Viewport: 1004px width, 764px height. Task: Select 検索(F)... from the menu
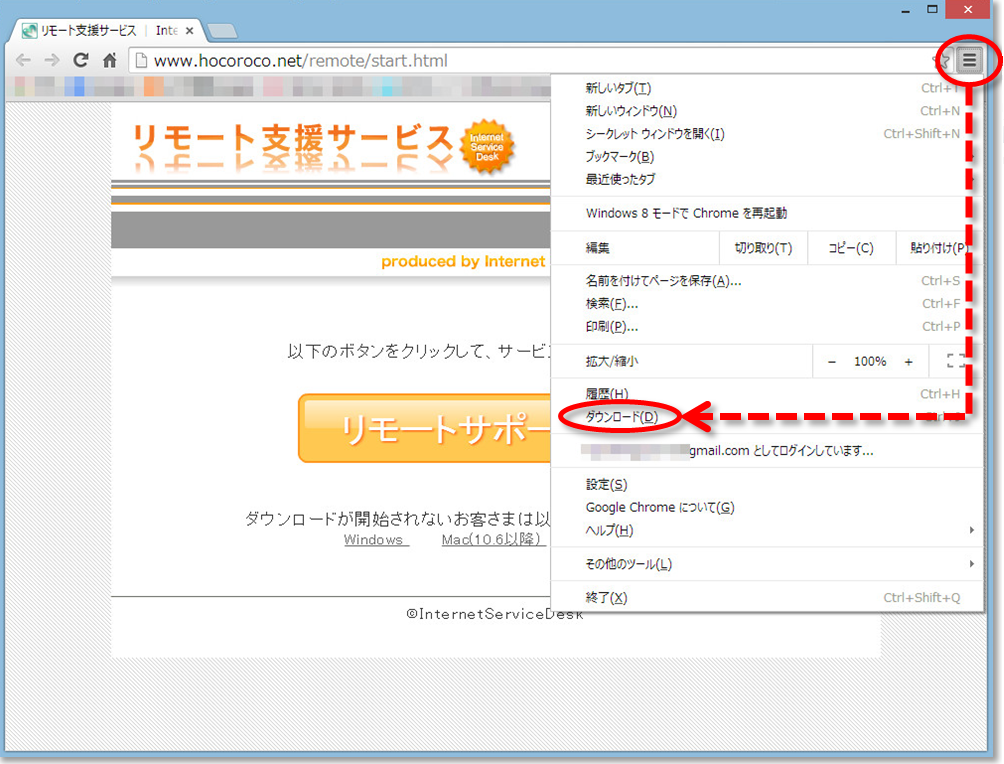766,304
